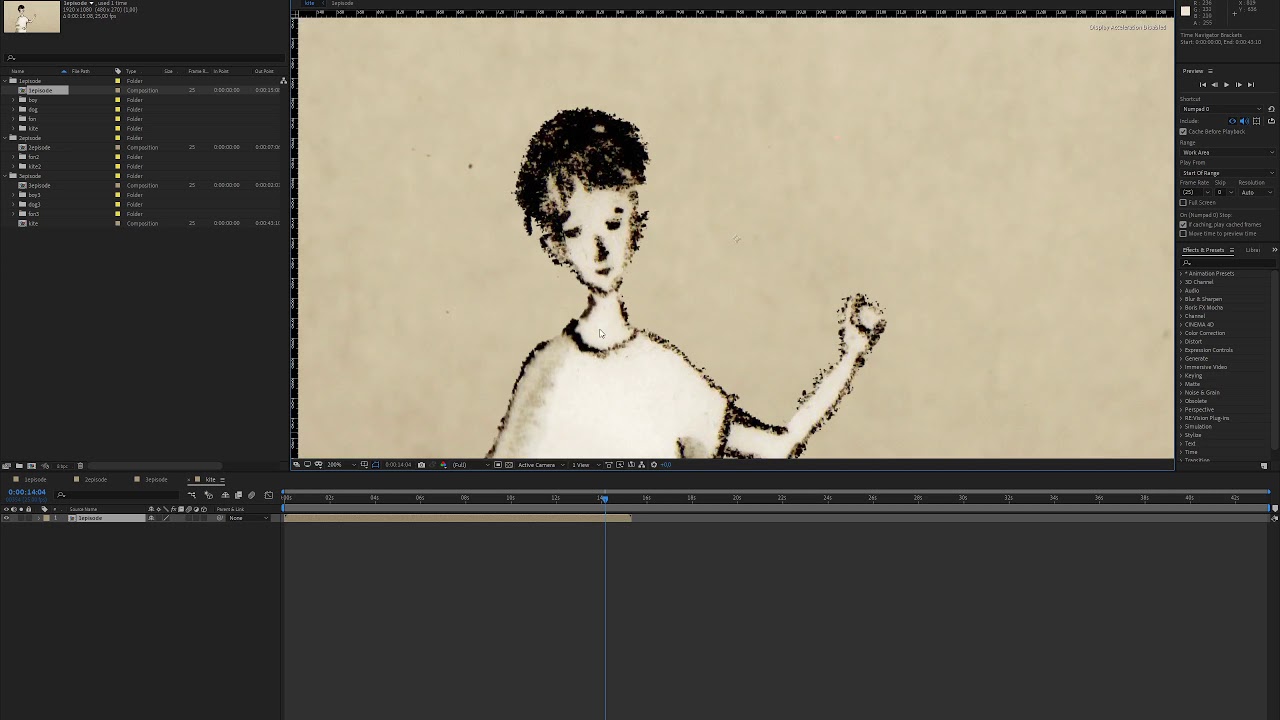Open project flowchart view icon
This screenshot has width=1280, height=720.
284,81
